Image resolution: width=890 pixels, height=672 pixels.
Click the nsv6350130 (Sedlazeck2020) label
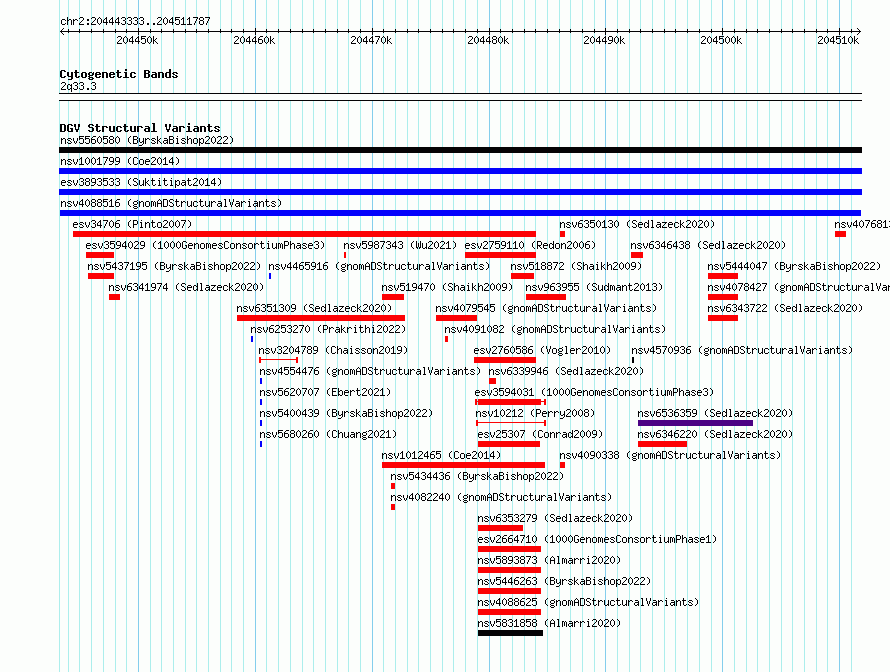(637, 224)
